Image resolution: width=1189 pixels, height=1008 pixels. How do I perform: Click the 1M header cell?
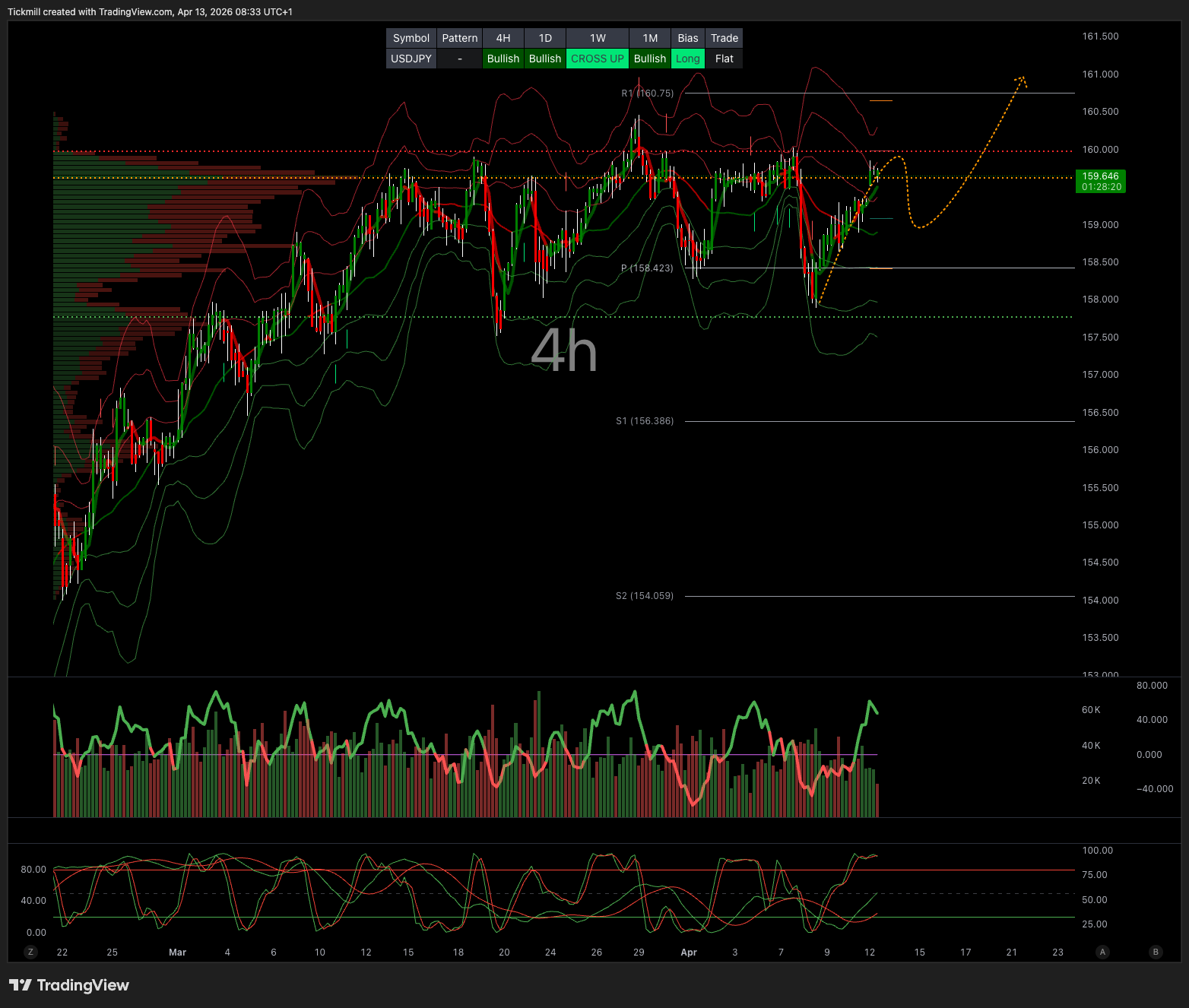[649, 38]
